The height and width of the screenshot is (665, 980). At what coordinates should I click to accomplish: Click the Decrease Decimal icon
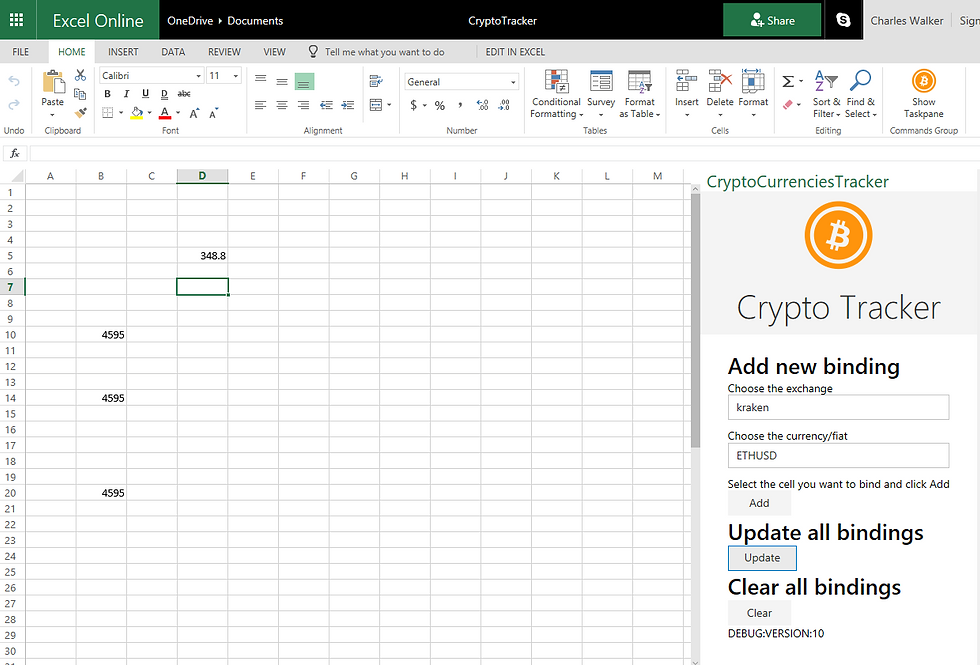(504, 105)
